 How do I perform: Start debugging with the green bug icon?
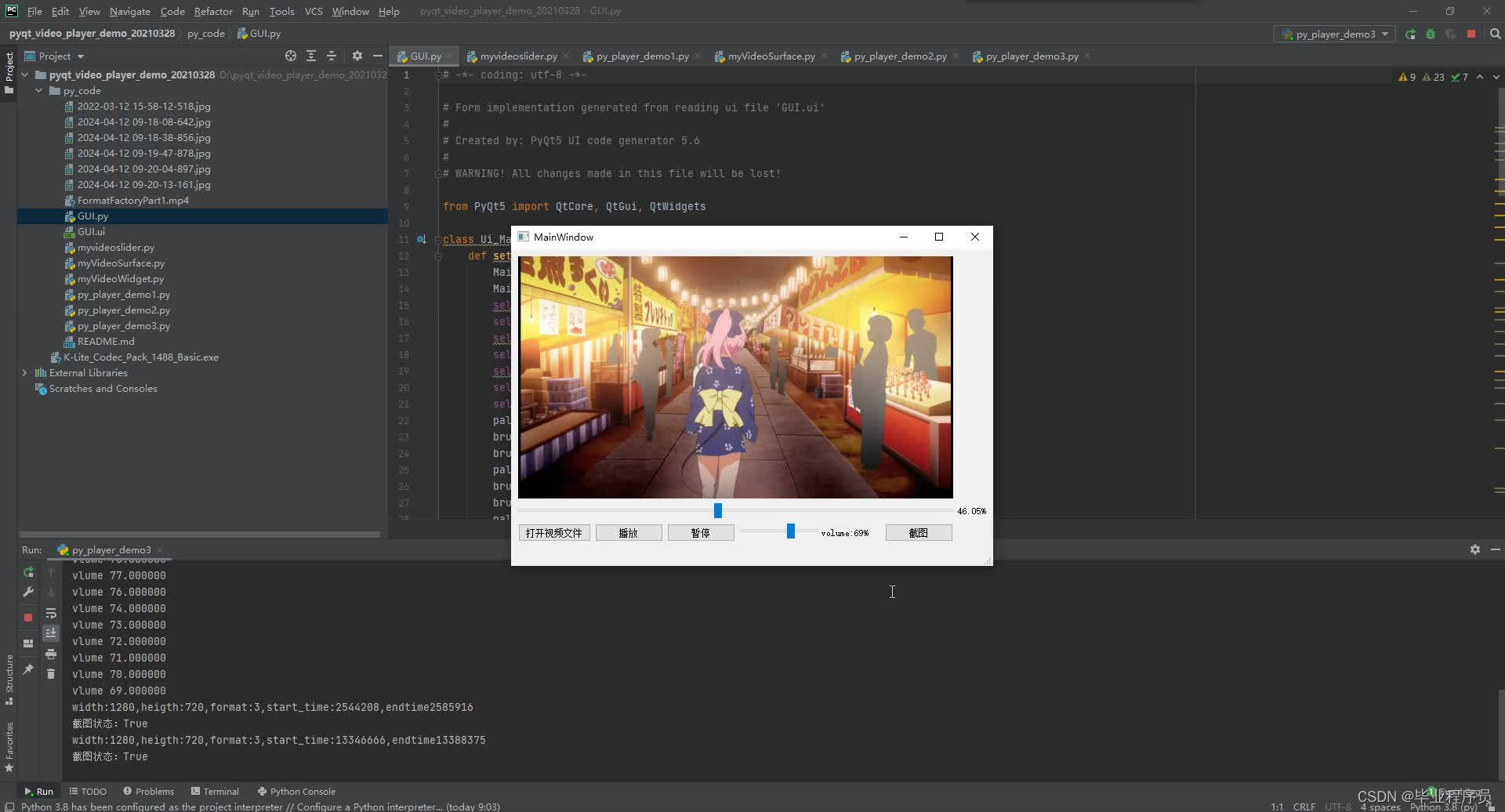click(1431, 34)
